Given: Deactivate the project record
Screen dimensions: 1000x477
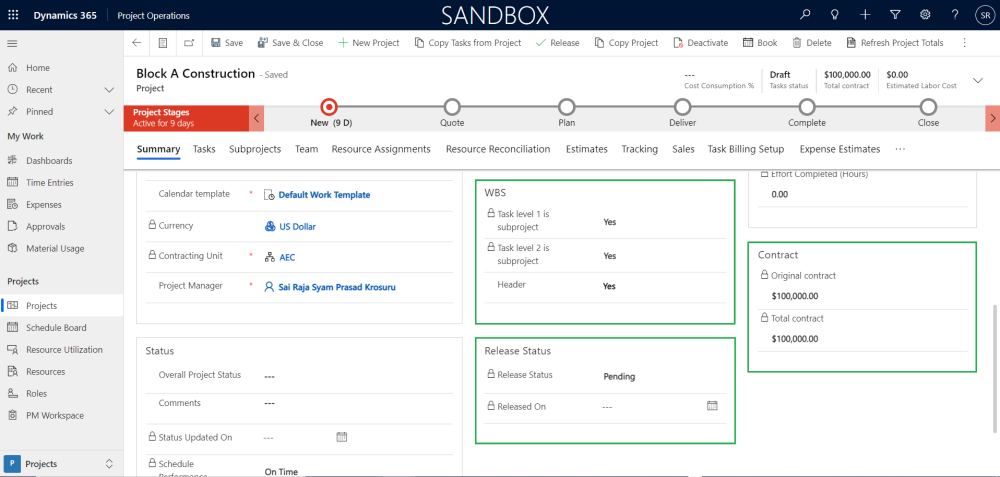Looking at the screenshot, I should [x=700, y=43].
